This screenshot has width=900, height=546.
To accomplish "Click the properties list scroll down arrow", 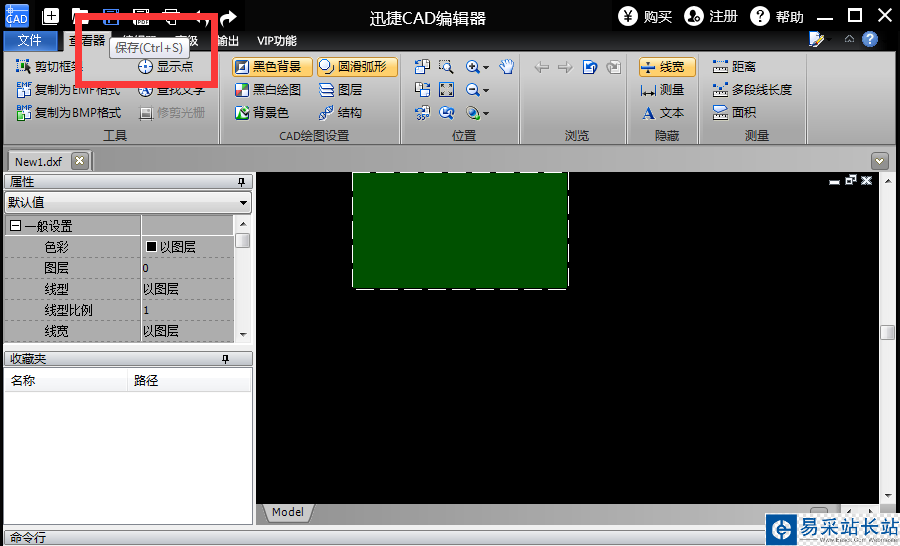I will [243, 335].
